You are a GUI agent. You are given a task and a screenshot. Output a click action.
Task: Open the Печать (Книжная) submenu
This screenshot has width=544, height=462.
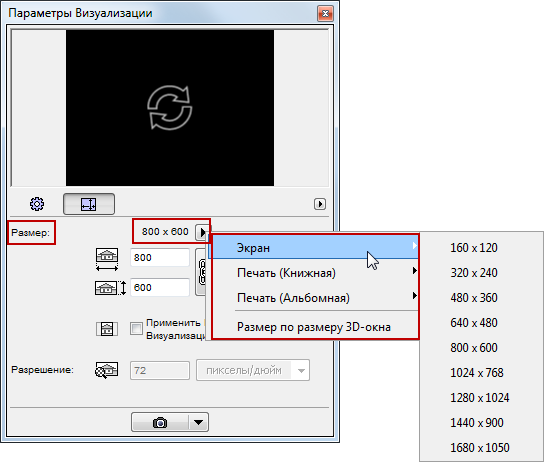315,273
